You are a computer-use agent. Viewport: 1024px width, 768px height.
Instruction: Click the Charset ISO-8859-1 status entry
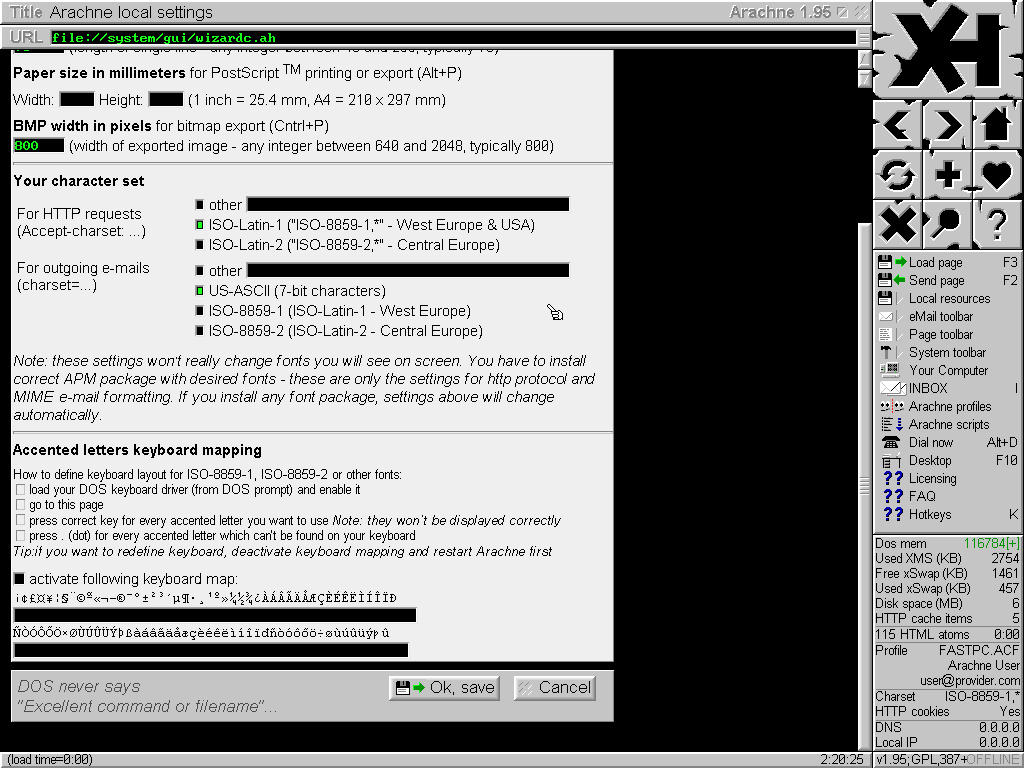pos(948,696)
